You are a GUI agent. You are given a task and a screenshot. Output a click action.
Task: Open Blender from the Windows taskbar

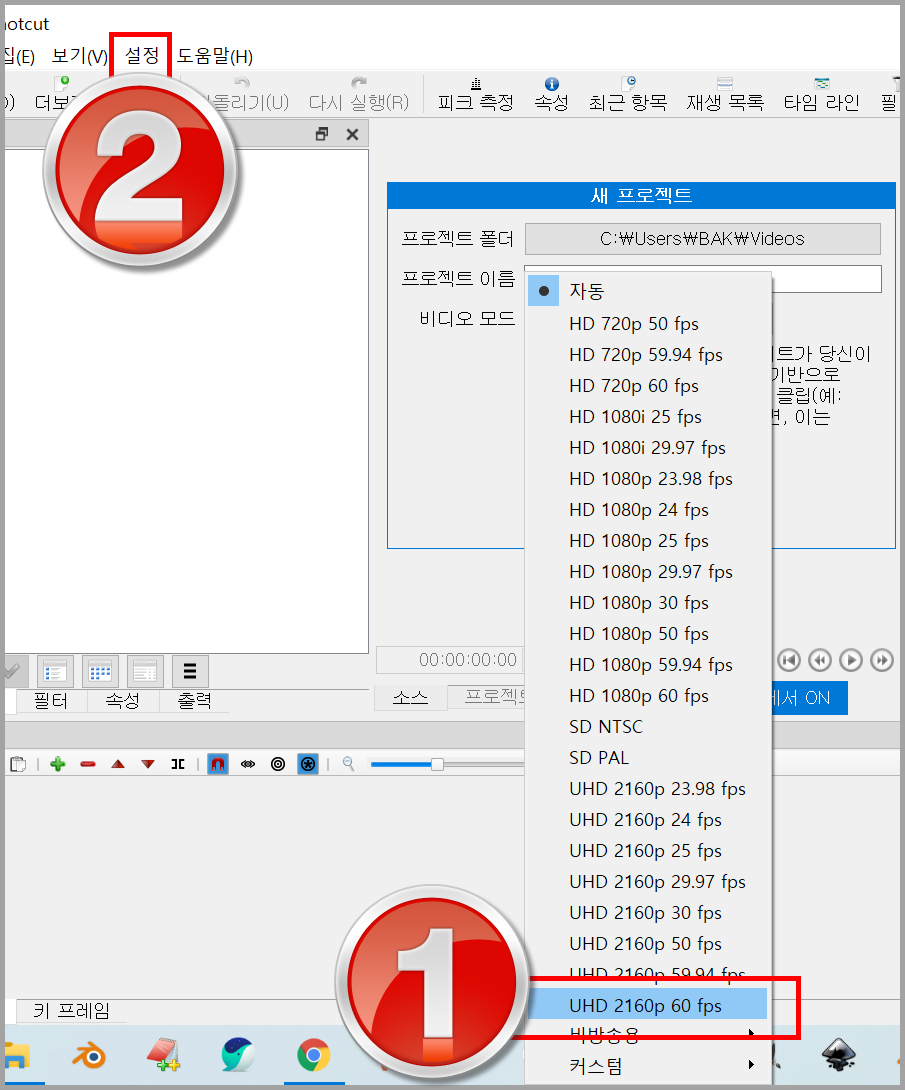pyautogui.click(x=89, y=1056)
